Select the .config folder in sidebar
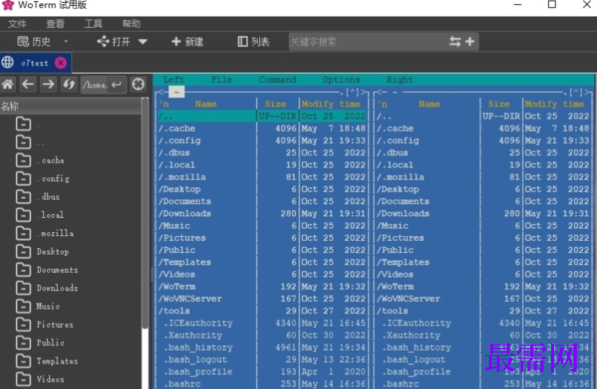Viewport: 597px width, 389px height. coord(53,179)
